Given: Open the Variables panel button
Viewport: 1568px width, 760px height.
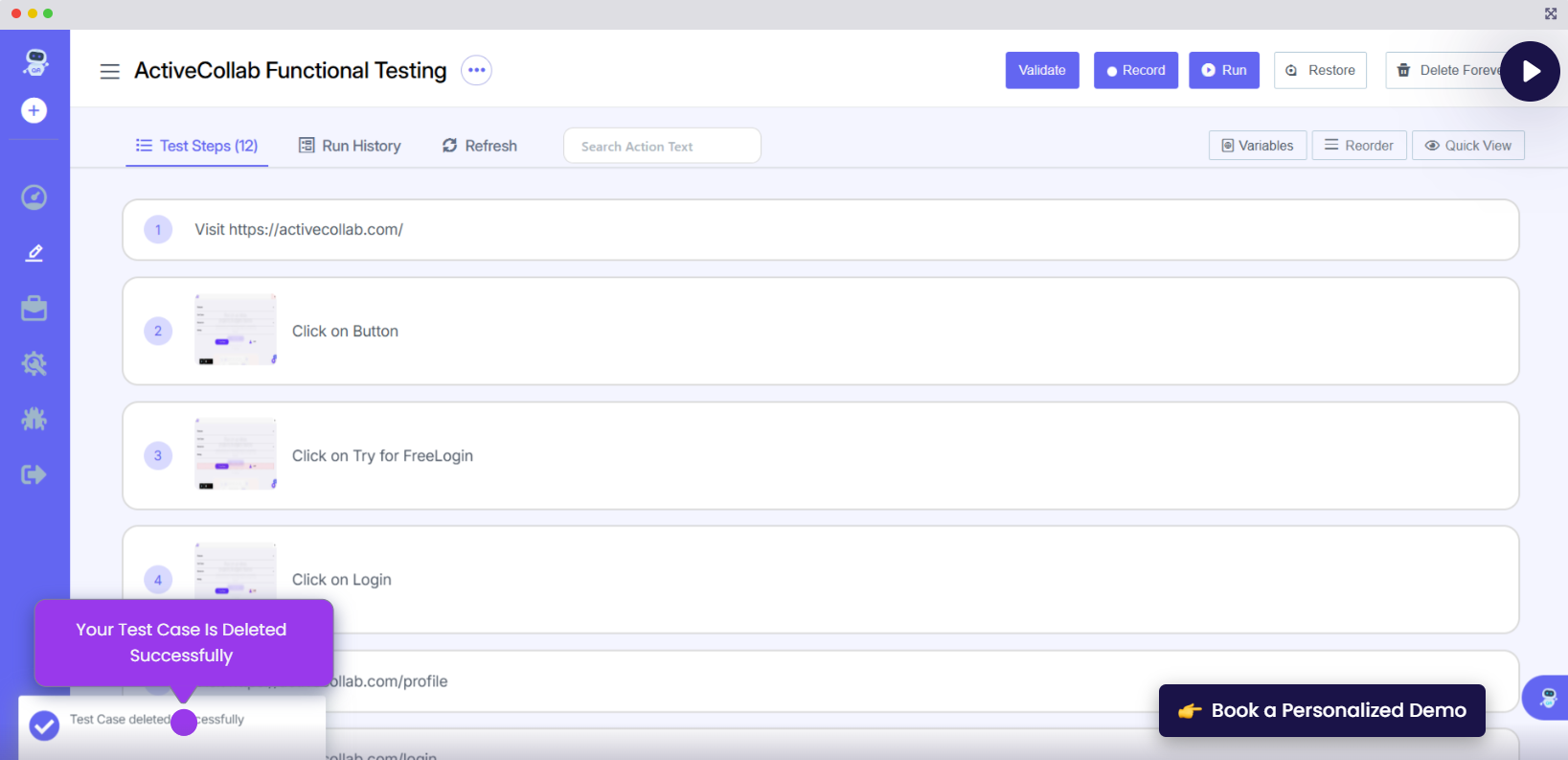Looking at the screenshot, I should click(x=1257, y=146).
